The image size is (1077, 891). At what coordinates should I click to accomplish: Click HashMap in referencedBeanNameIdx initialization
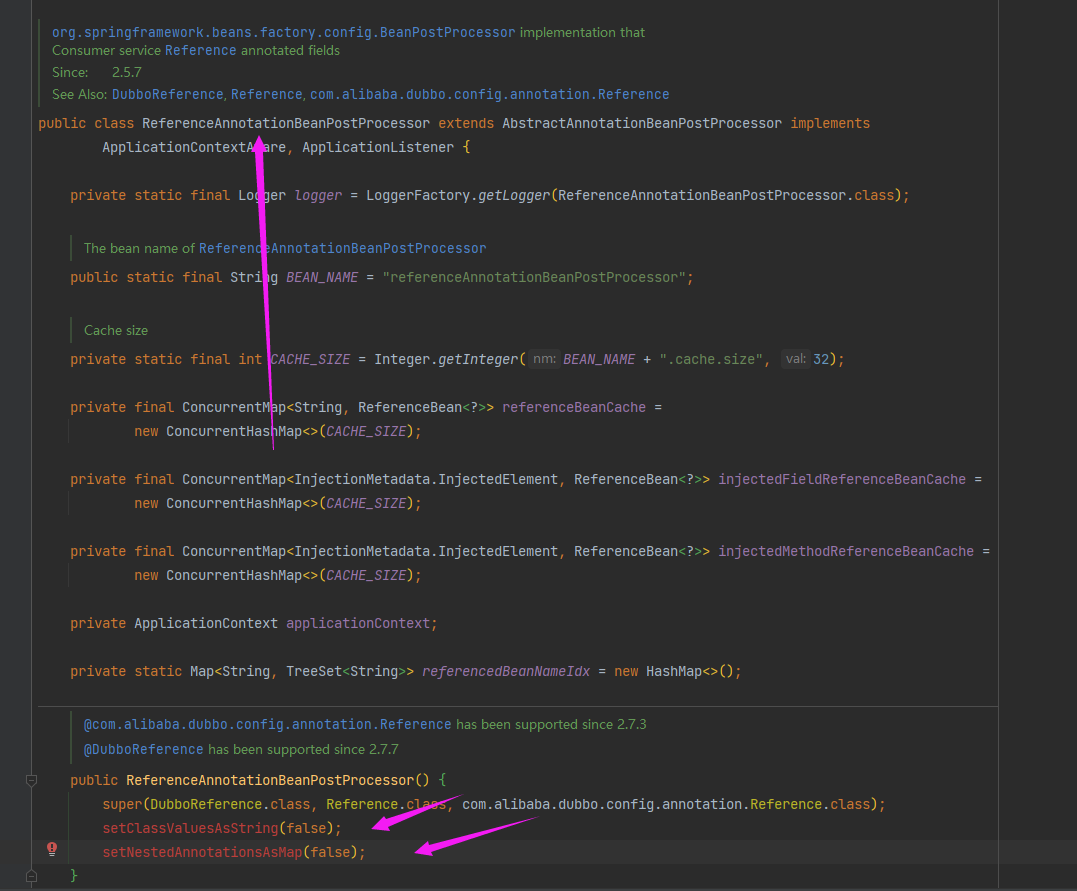674,671
